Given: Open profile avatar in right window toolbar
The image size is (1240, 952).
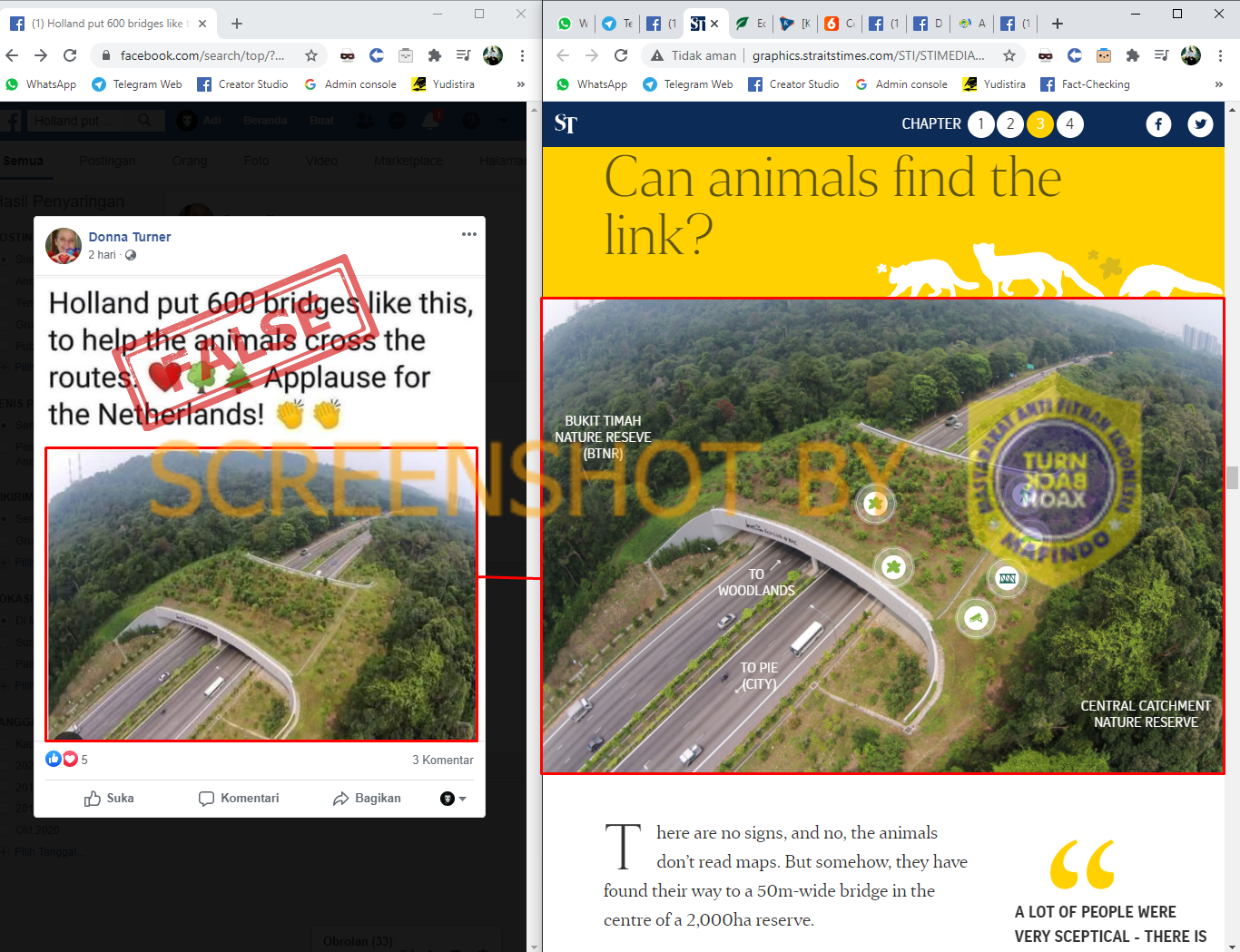Looking at the screenshot, I should tap(1191, 55).
